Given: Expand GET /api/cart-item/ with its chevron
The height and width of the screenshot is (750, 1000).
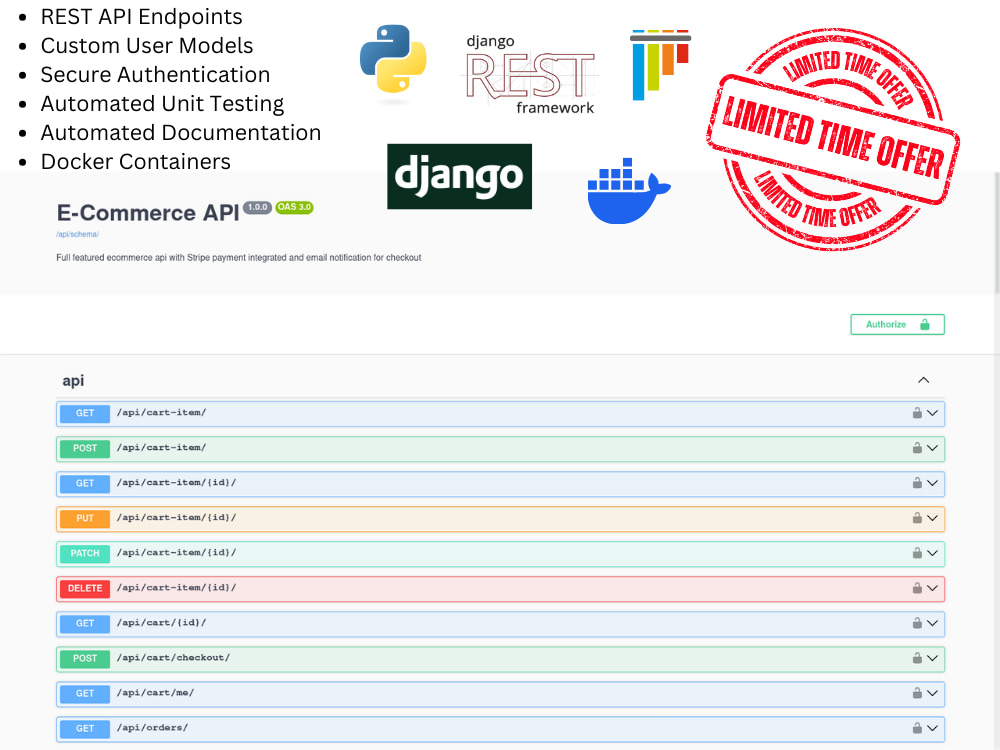Looking at the screenshot, I should 932,413.
